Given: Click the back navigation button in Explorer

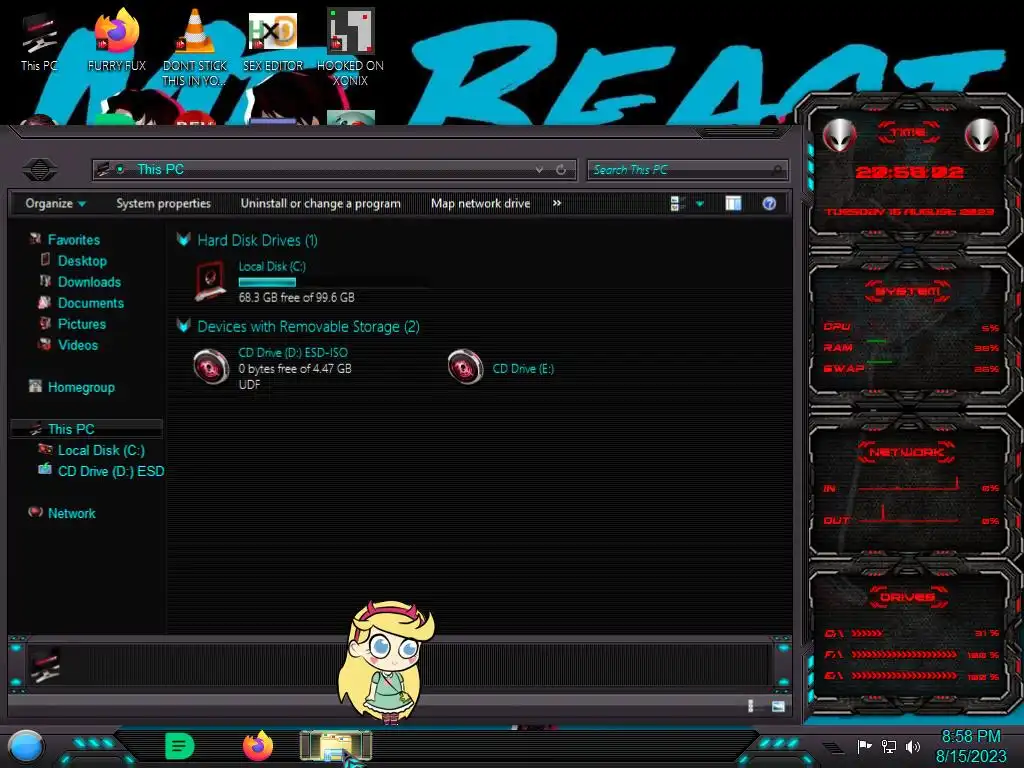Looking at the screenshot, I should (40, 170).
